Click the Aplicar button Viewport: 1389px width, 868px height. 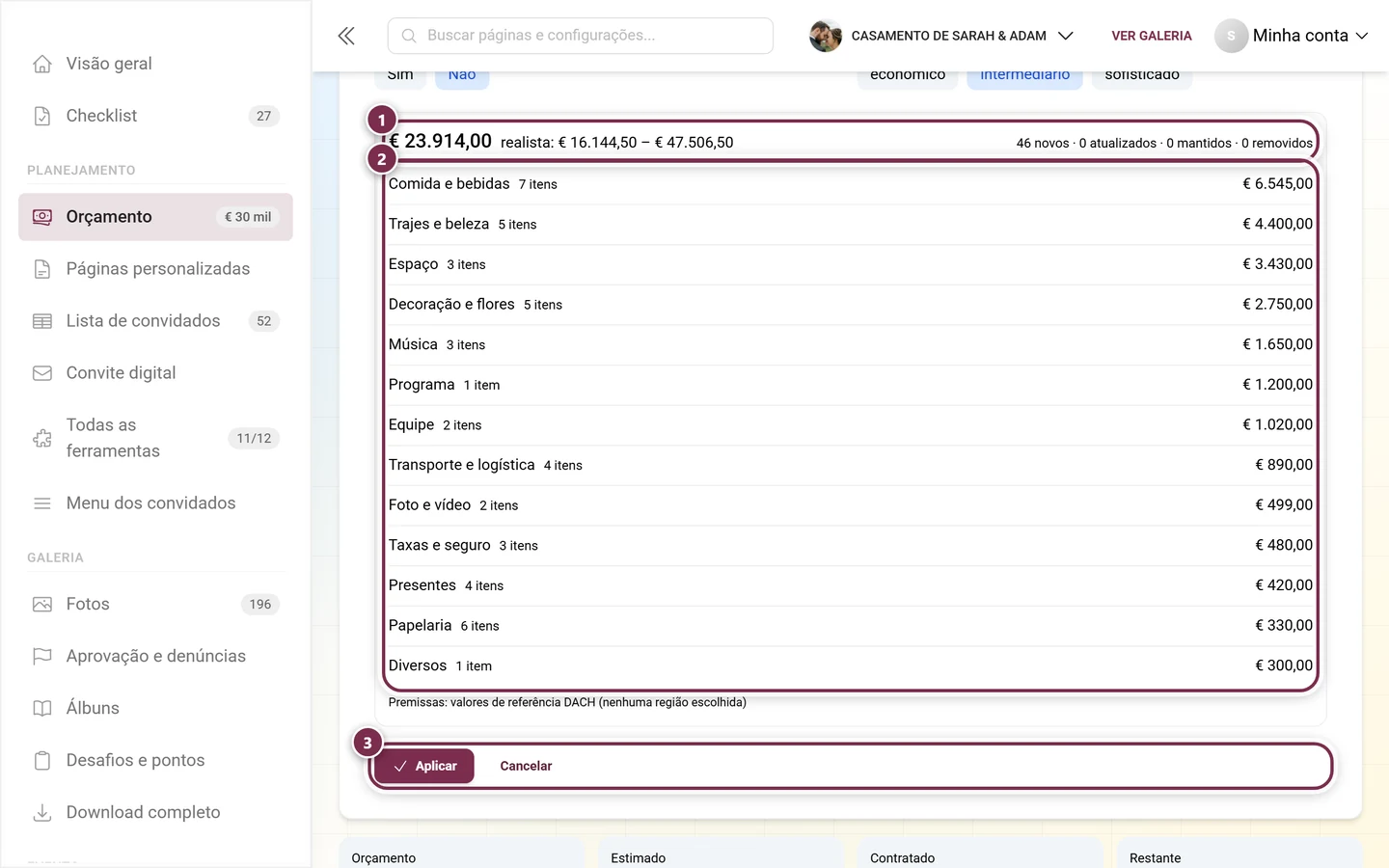click(x=424, y=766)
